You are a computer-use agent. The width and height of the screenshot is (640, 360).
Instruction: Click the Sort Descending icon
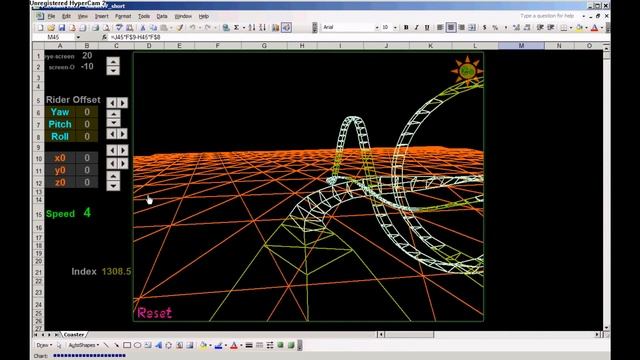pyautogui.click(x=262, y=27)
